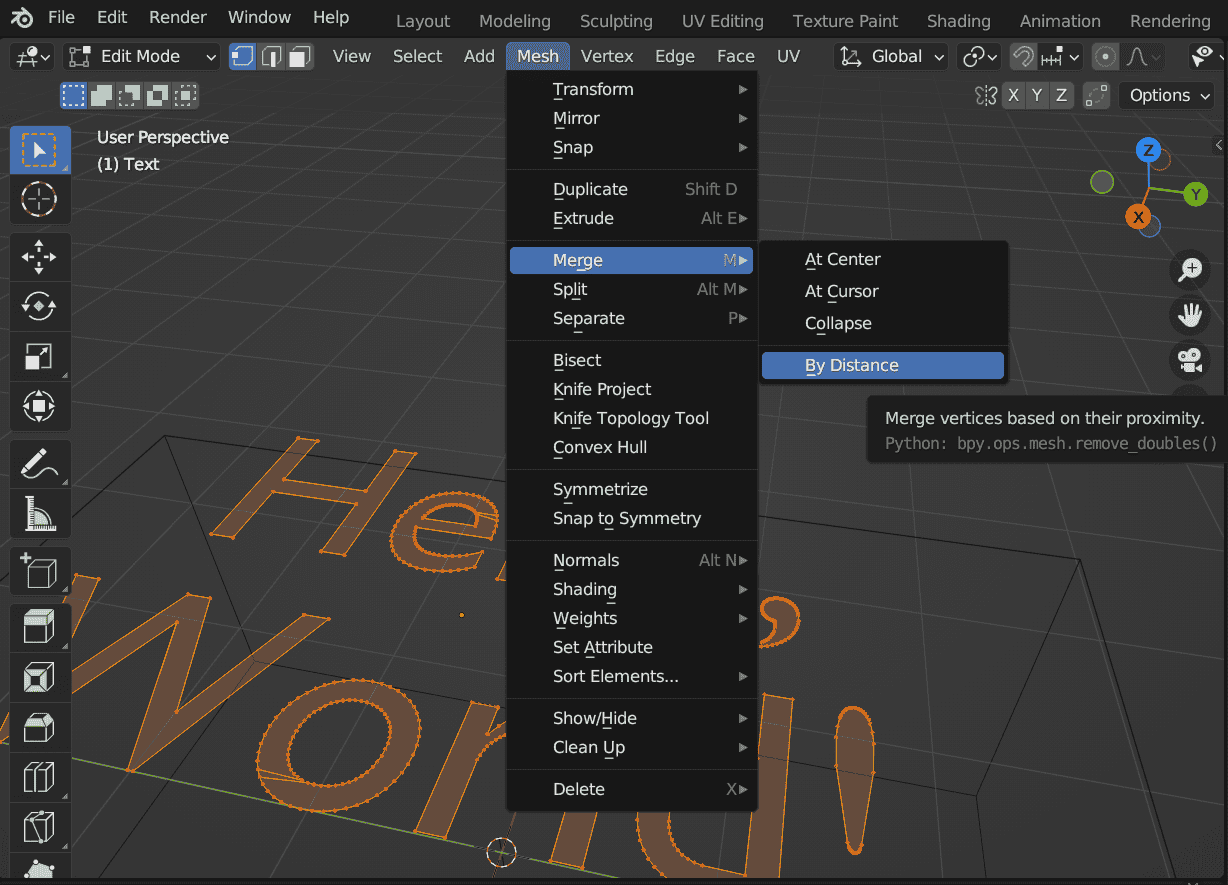Switch to the Modeling workspace tab

point(515,21)
